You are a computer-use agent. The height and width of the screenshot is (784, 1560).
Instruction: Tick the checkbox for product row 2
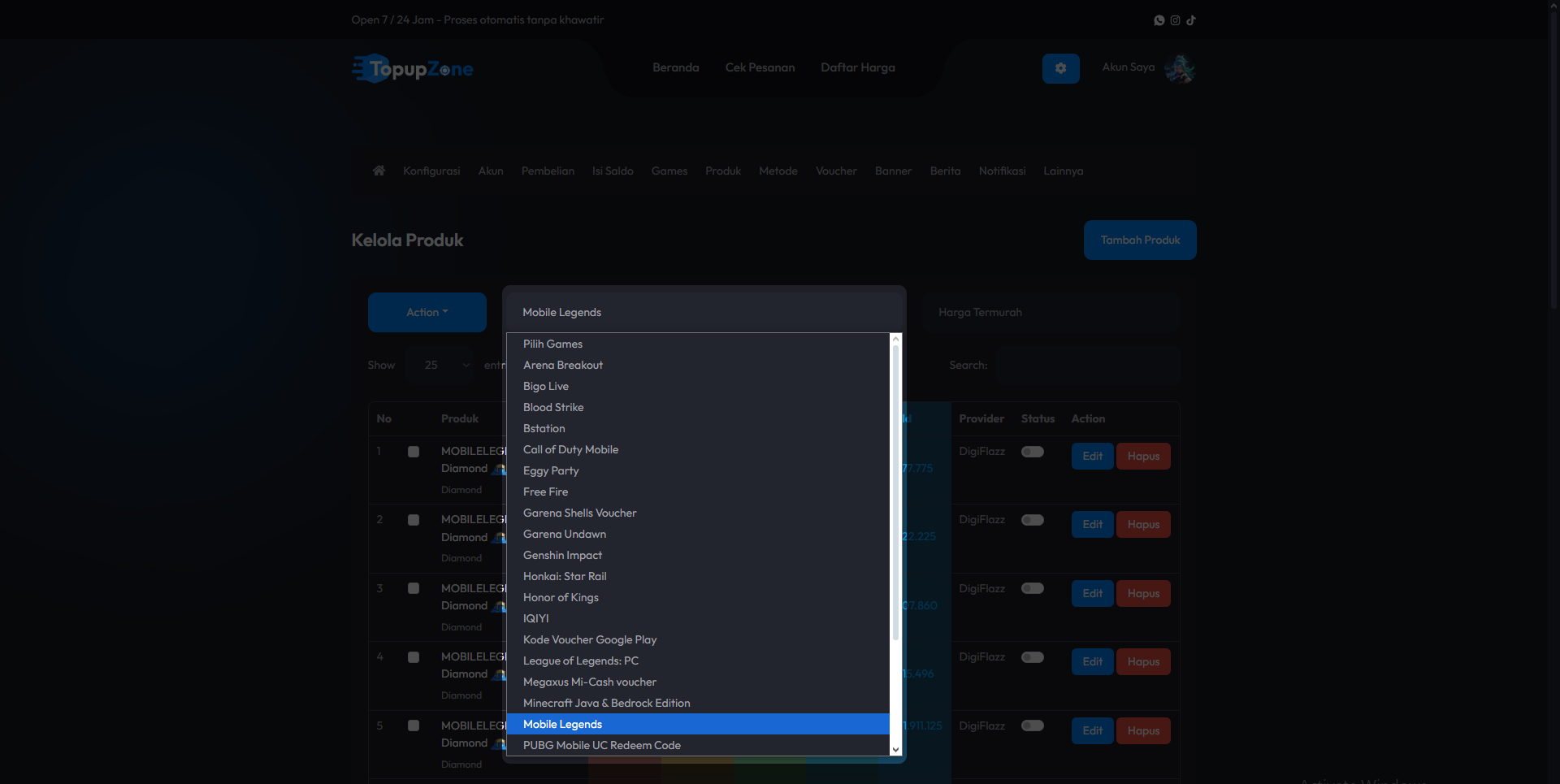[414, 520]
